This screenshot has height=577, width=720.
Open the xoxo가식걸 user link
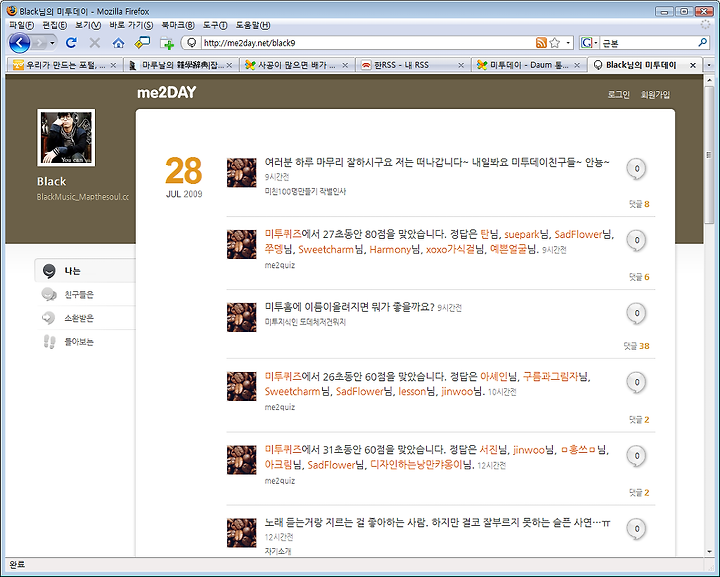point(450,250)
